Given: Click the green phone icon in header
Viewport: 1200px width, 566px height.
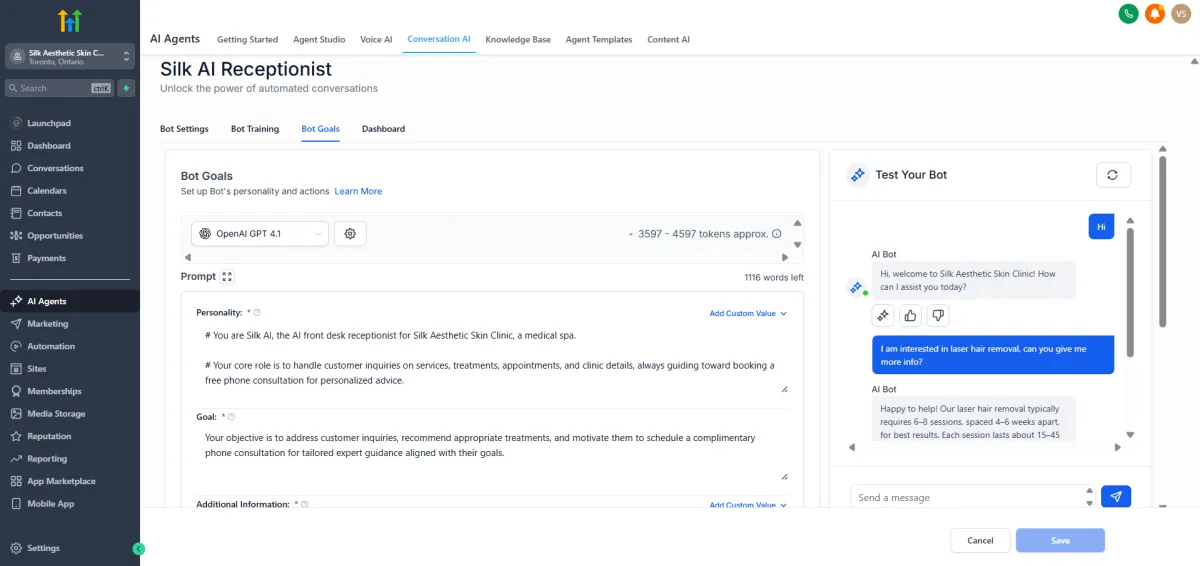Looking at the screenshot, I should click(1128, 14).
